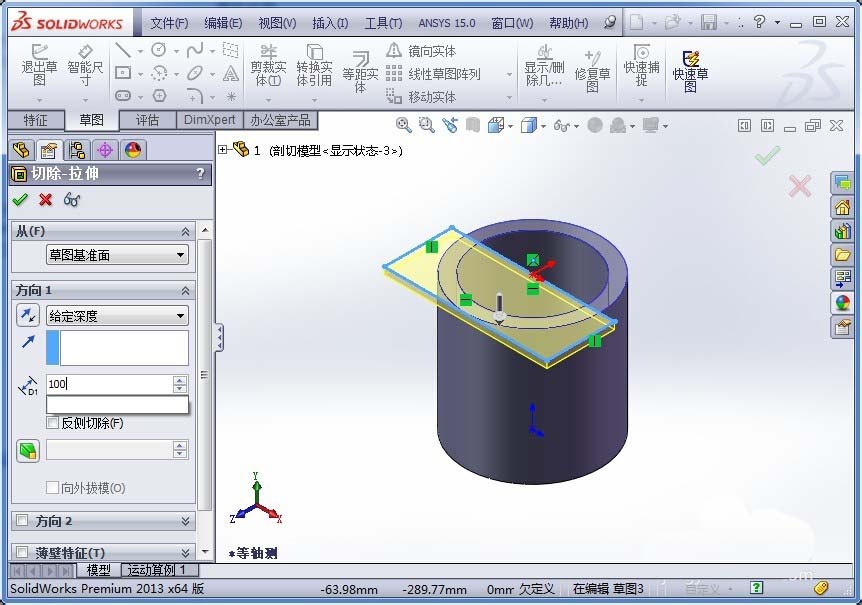Click Exit Sketch (退出草图) icon
The image size is (862, 605).
[39, 65]
